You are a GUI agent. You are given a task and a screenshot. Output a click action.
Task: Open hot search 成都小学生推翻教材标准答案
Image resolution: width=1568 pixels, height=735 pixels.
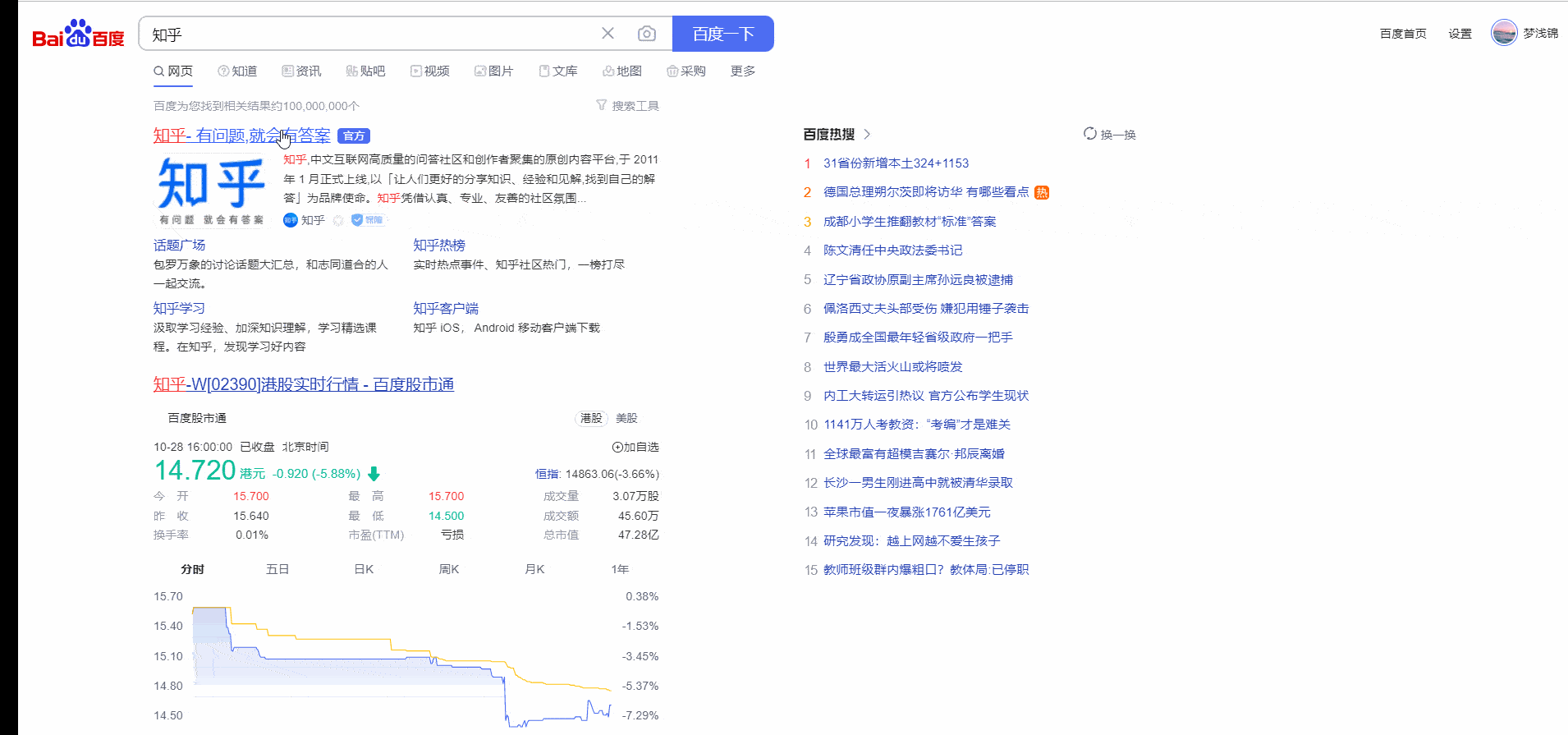(x=910, y=222)
